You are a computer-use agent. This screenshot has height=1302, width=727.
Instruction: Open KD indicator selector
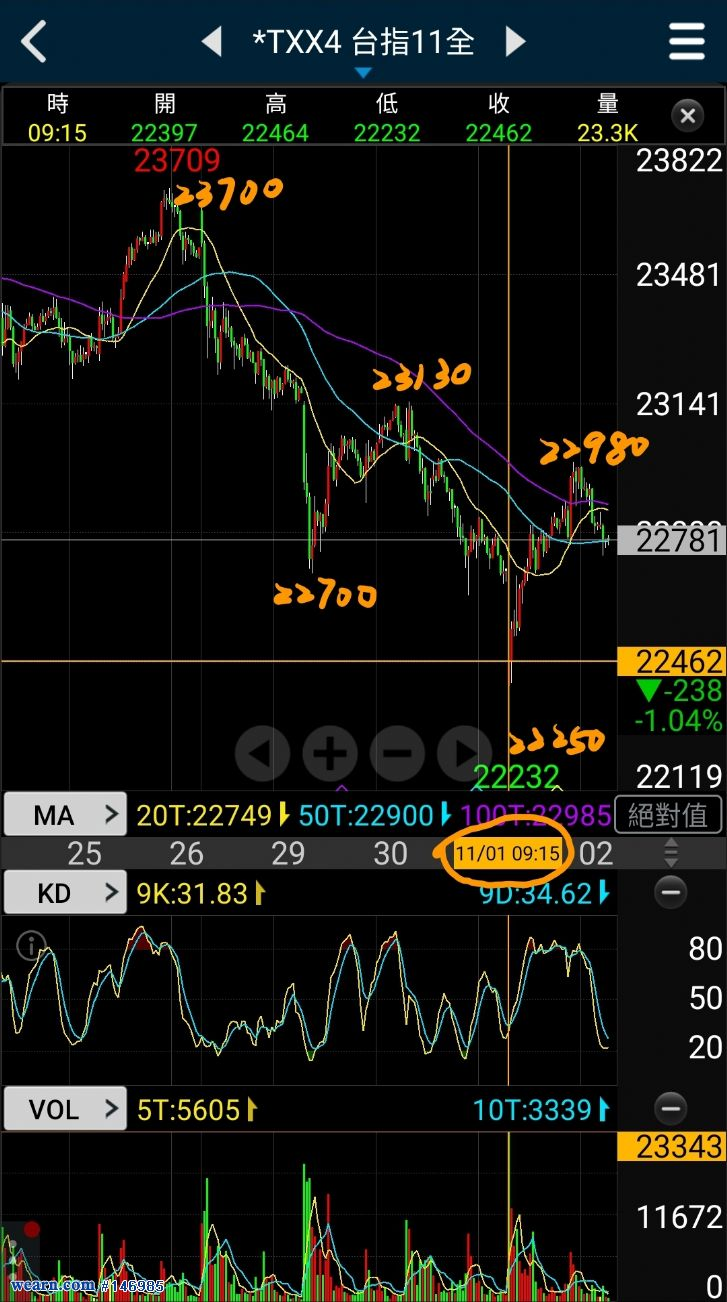coord(65,892)
